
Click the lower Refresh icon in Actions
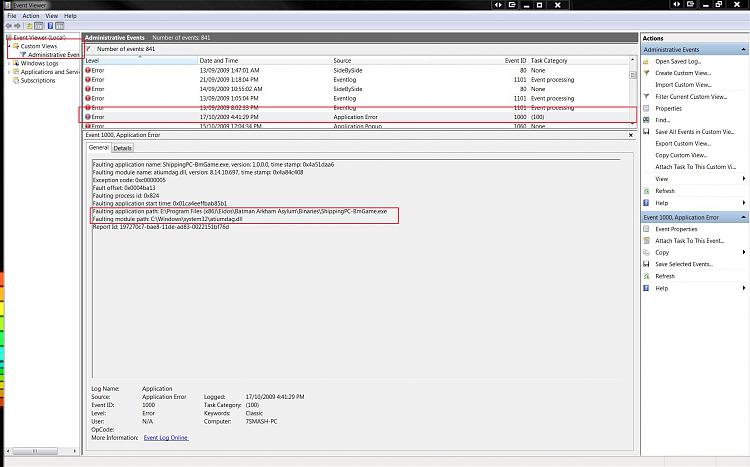[x=646, y=276]
